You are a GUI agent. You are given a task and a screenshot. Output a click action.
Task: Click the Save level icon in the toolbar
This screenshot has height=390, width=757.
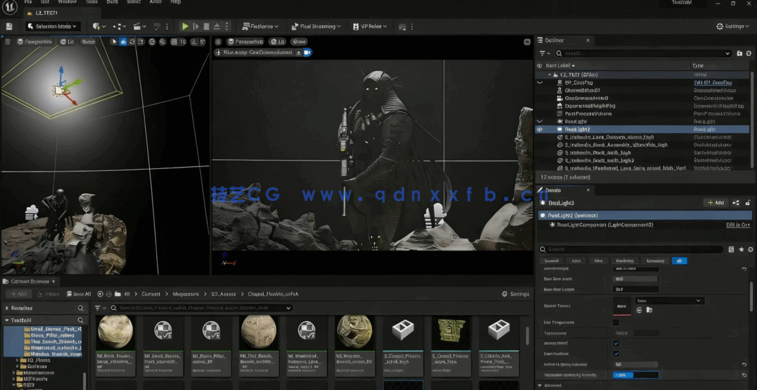tap(9, 27)
